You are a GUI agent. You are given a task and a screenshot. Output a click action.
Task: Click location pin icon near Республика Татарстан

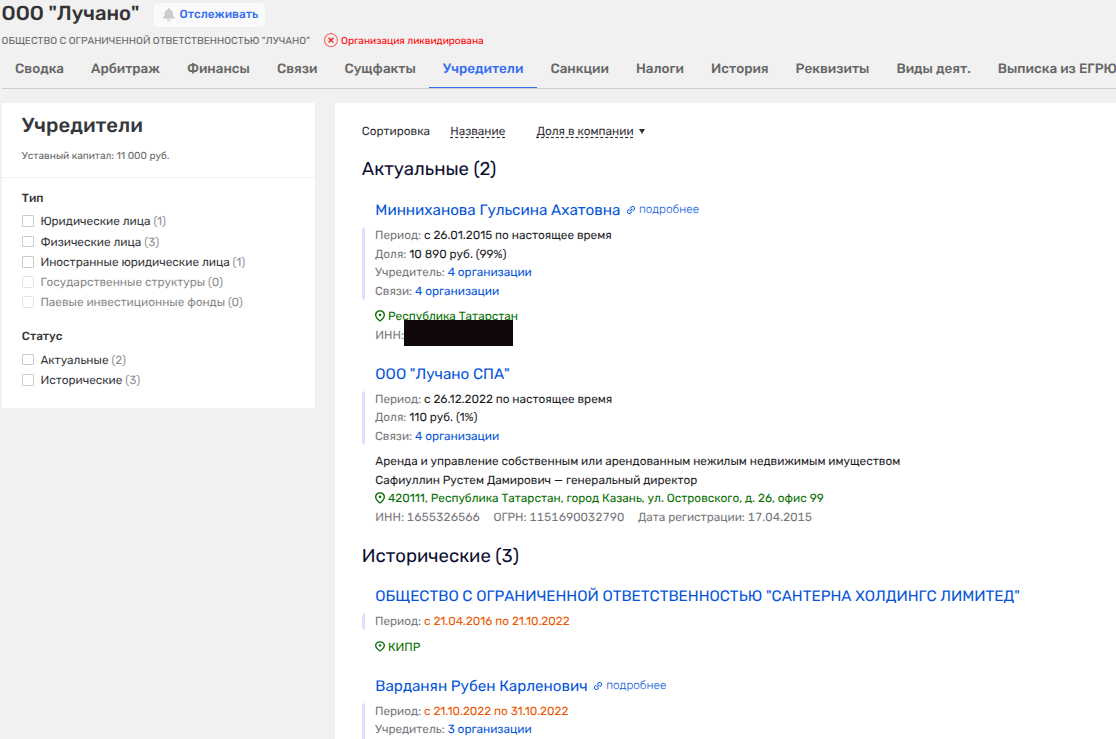coord(380,316)
